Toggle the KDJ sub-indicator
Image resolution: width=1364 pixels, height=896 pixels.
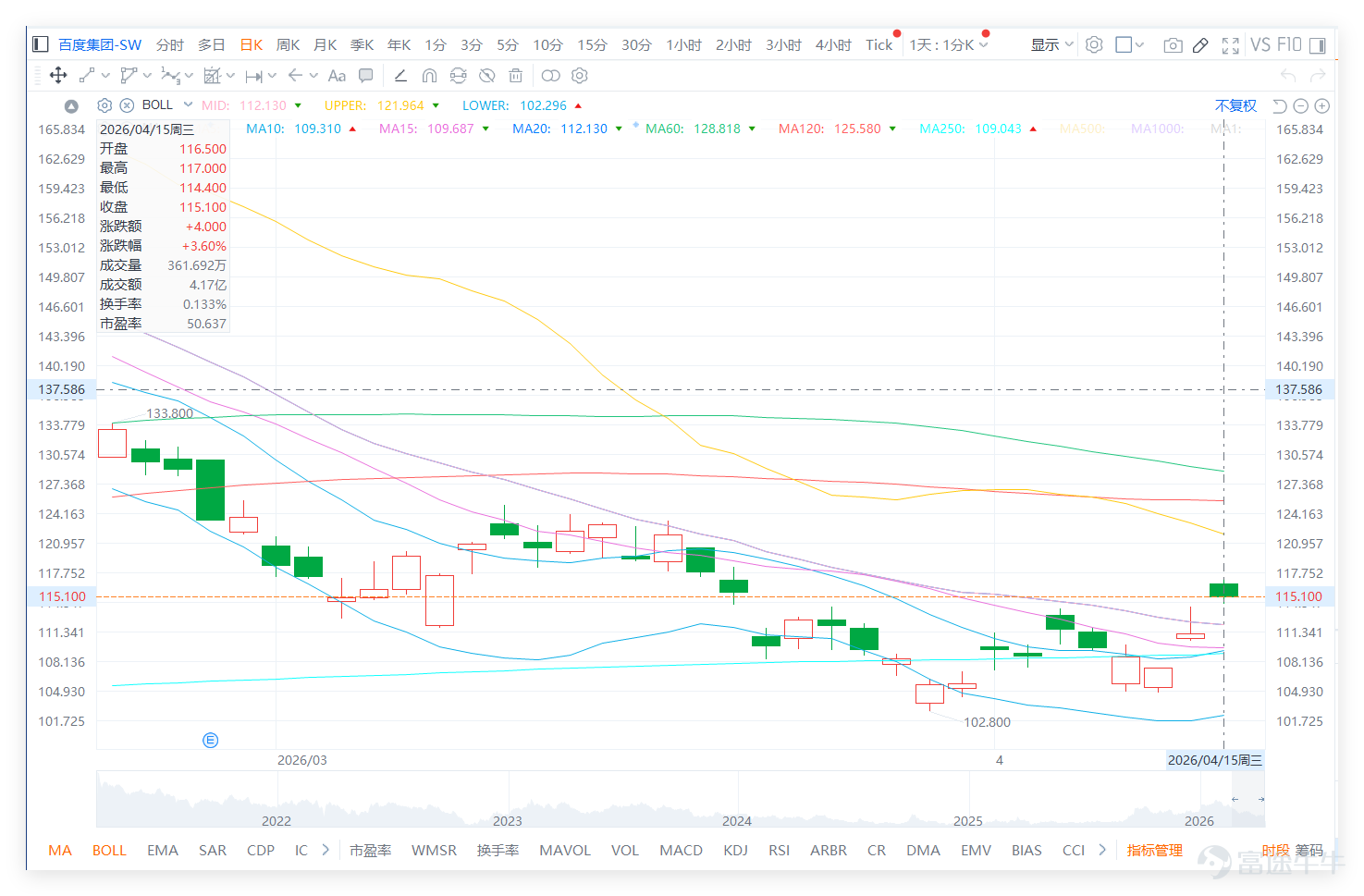(x=735, y=850)
